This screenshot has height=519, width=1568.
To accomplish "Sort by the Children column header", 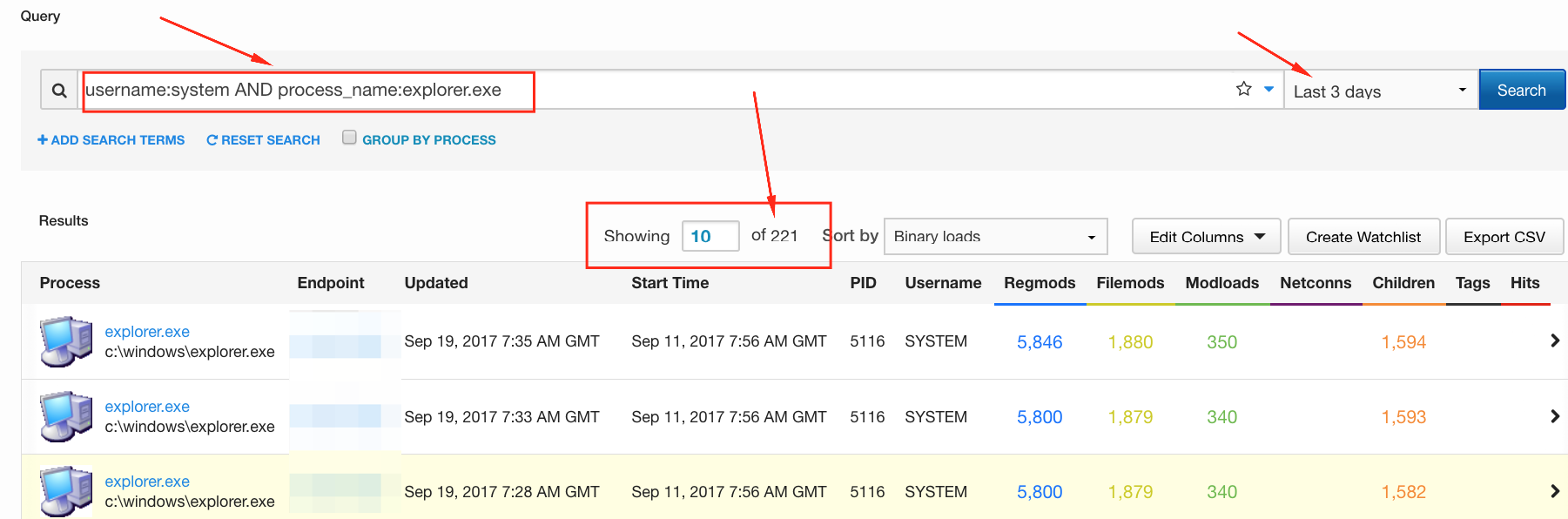I will pos(1403,283).
